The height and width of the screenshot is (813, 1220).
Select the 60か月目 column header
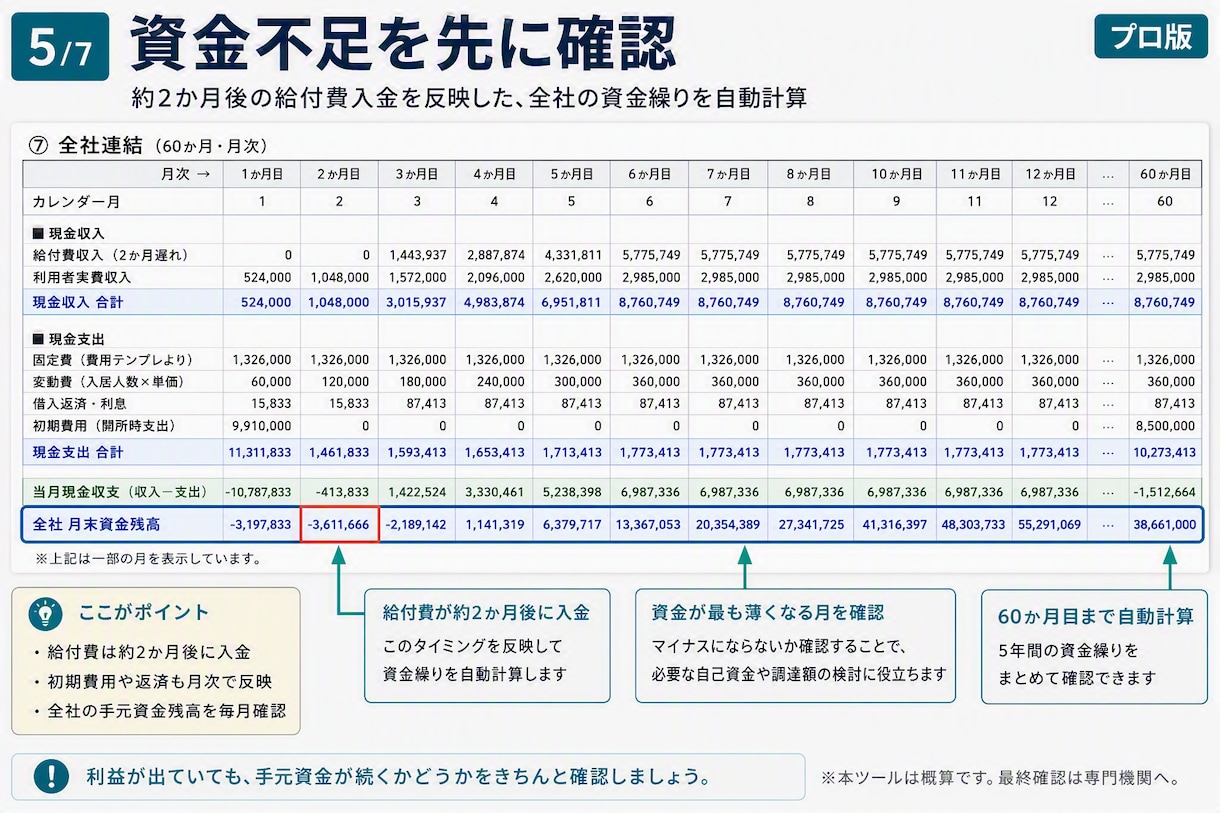1166,174
